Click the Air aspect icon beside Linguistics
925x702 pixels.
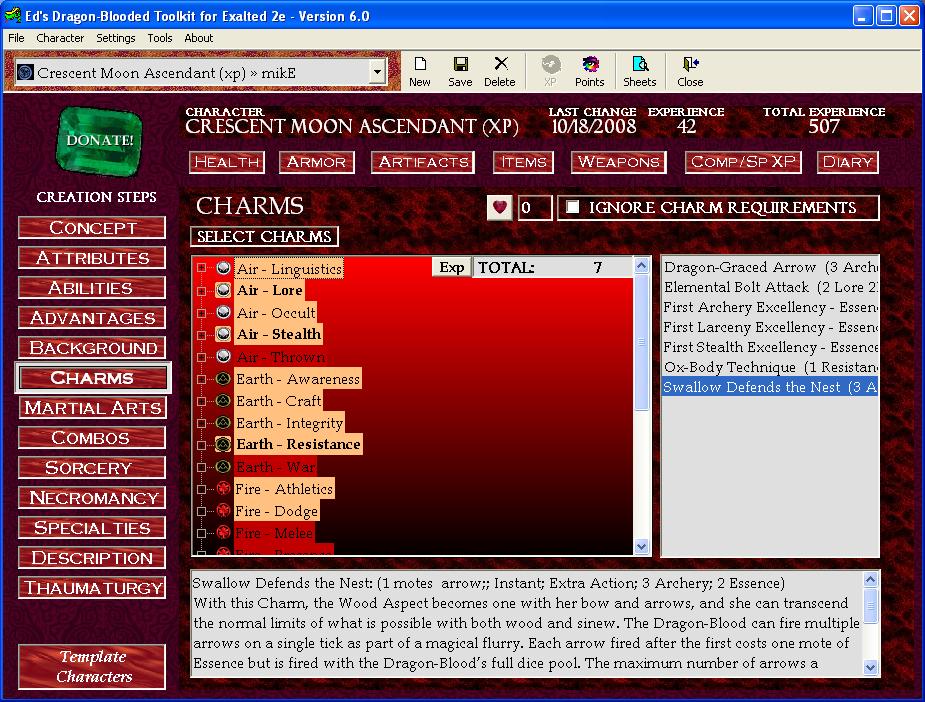click(x=223, y=268)
